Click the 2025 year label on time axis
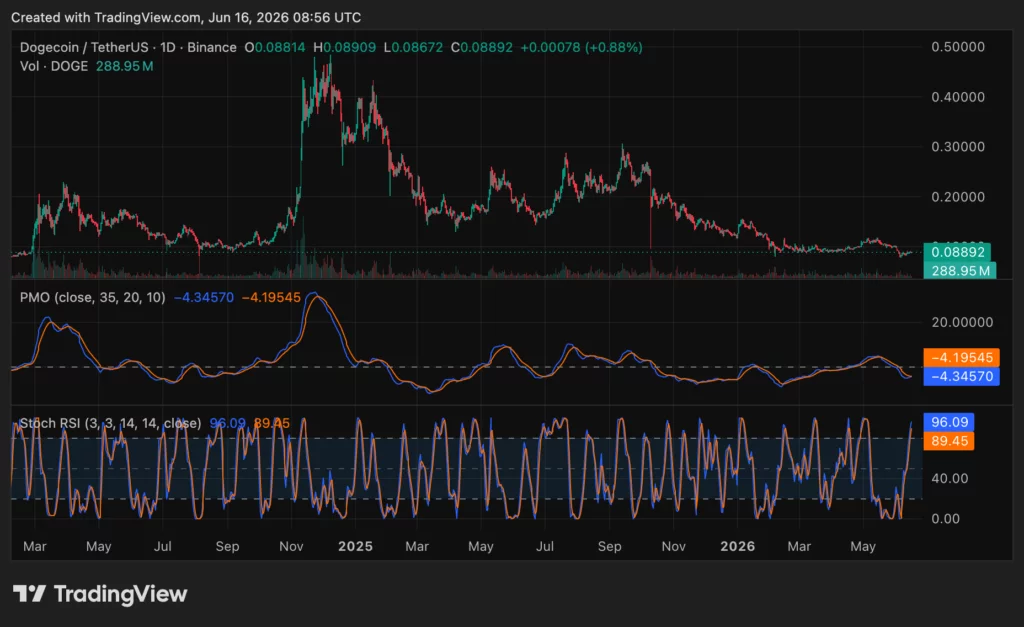Image resolution: width=1024 pixels, height=627 pixels. (x=355, y=546)
